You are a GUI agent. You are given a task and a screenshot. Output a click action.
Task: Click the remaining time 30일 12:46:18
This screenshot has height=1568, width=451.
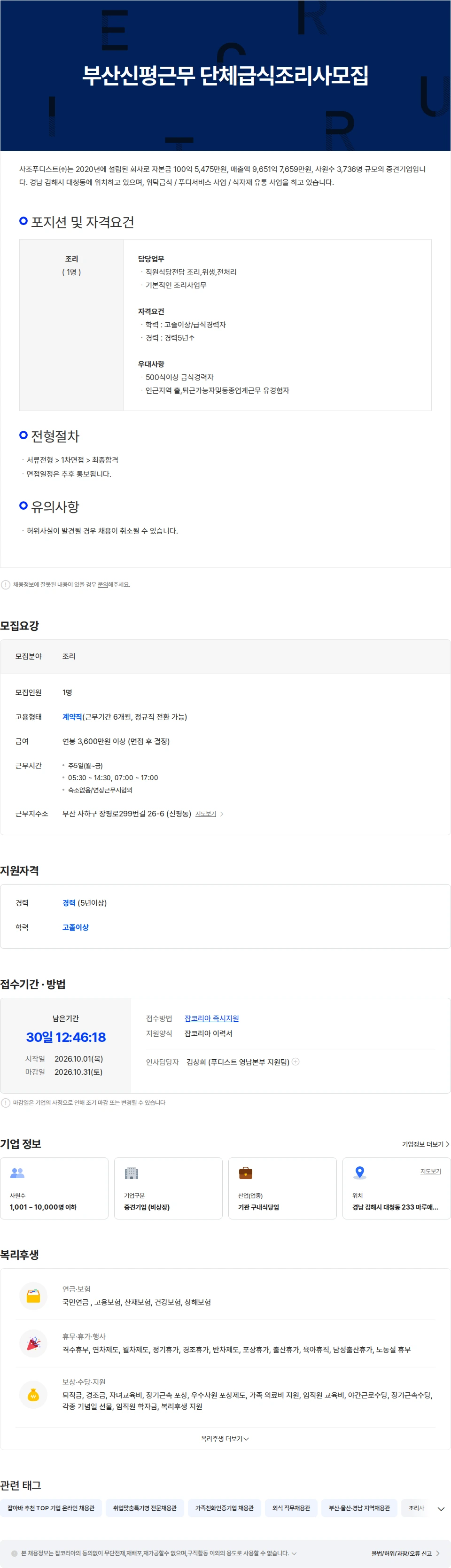[66, 1037]
